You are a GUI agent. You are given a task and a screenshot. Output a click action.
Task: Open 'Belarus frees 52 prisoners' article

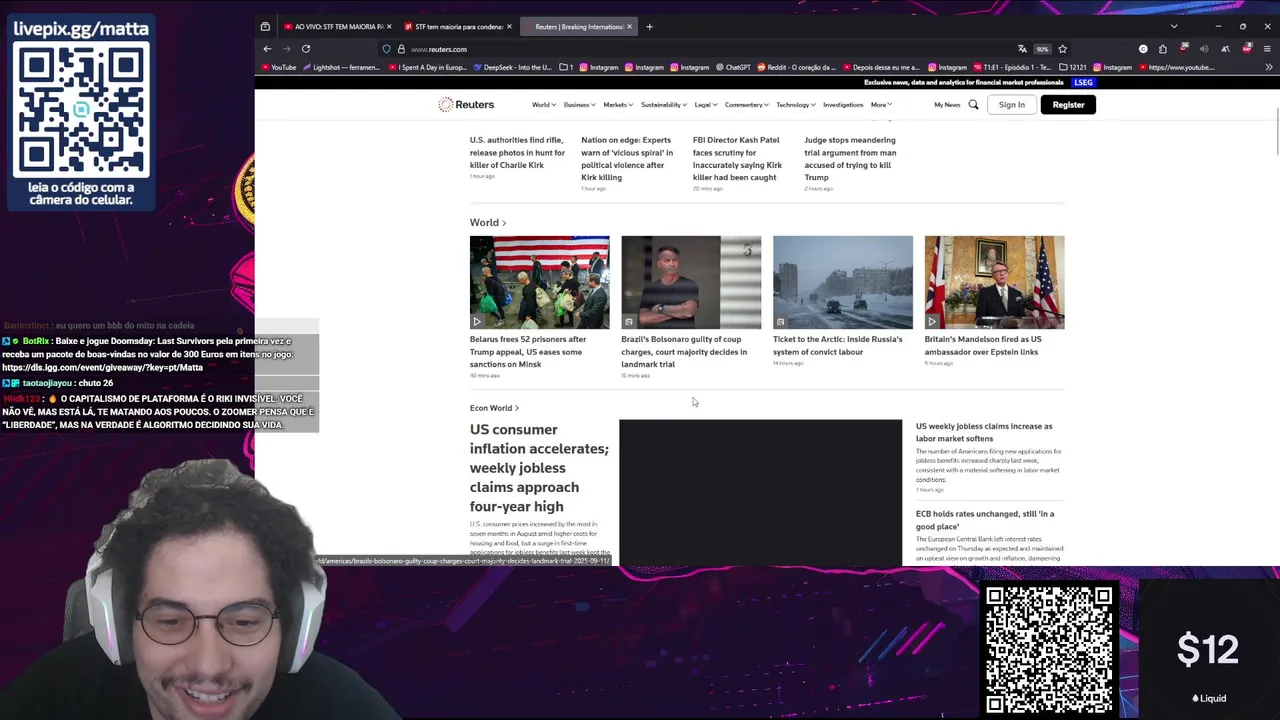click(x=528, y=351)
